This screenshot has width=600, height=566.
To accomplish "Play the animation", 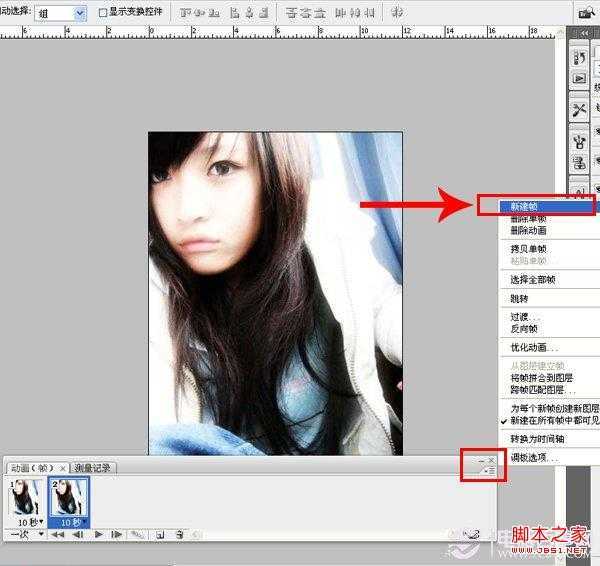I will pos(98,535).
